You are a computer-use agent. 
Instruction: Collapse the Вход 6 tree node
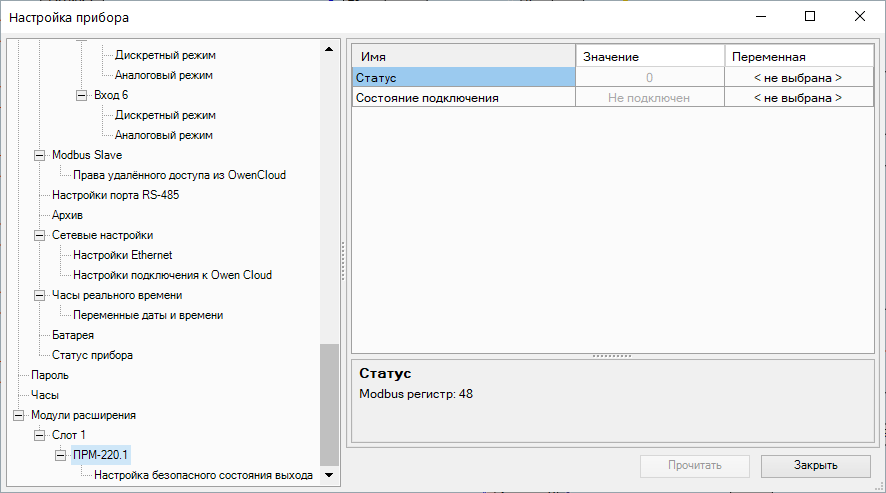click(82, 95)
